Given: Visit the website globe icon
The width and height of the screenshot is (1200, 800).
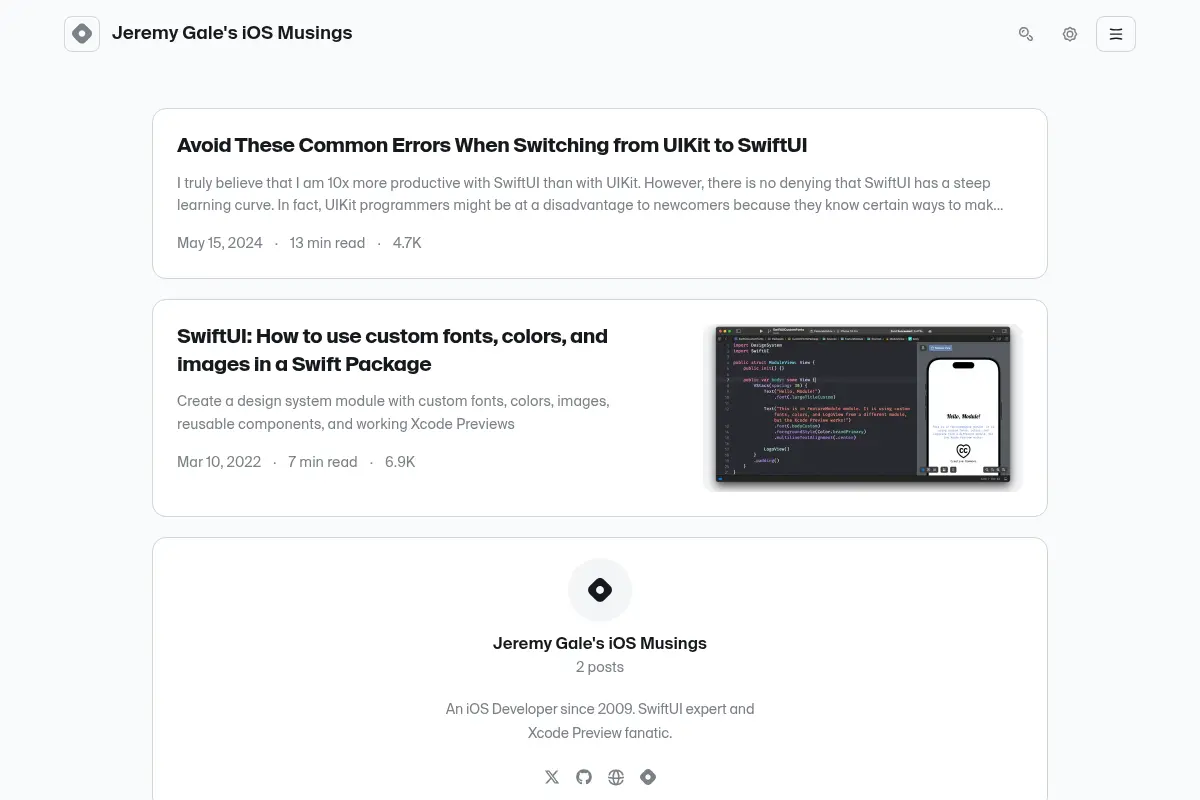Looking at the screenshot, I should pos(616,777).
